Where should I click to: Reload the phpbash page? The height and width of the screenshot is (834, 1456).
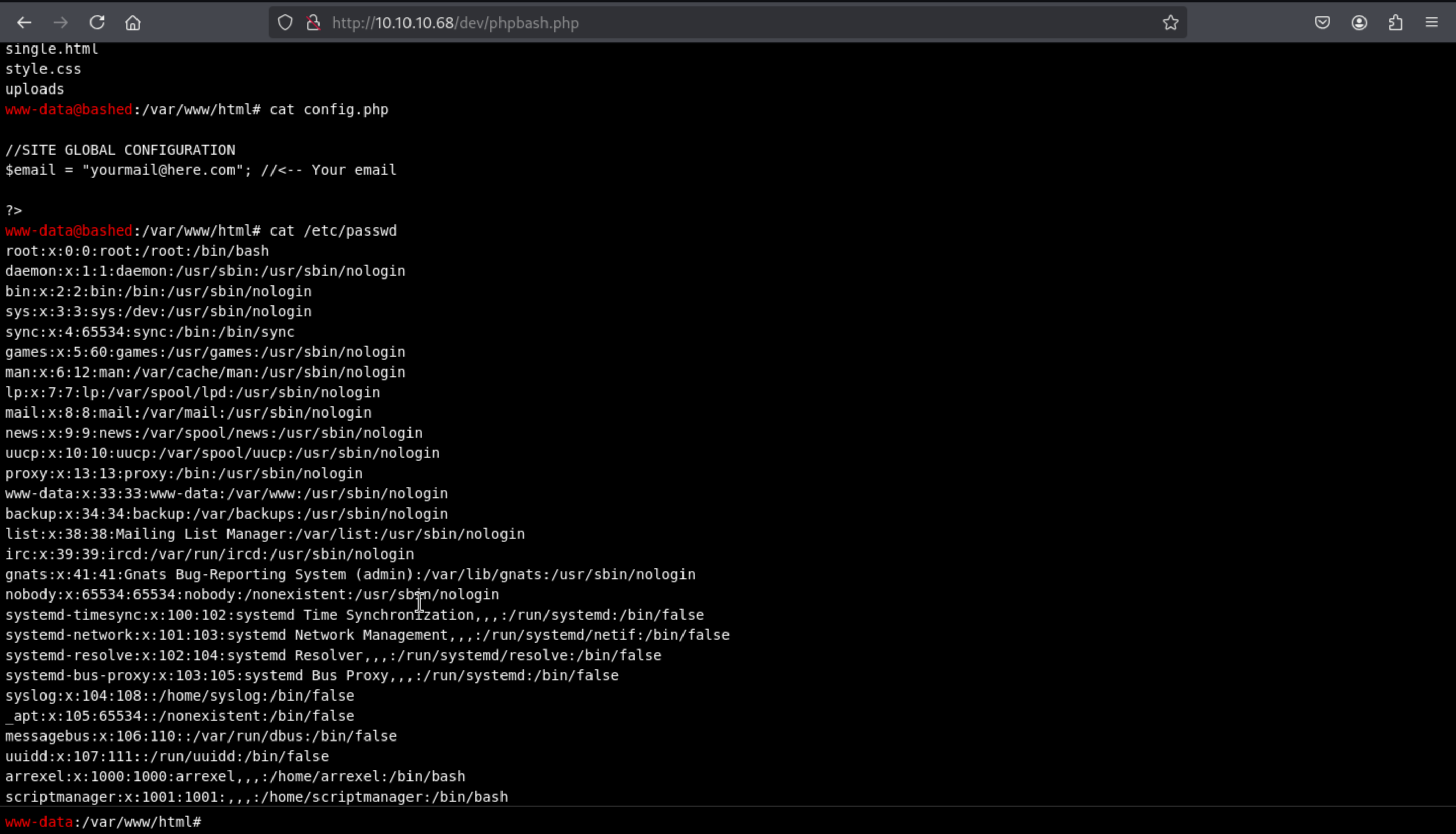[x=97, y=23]
